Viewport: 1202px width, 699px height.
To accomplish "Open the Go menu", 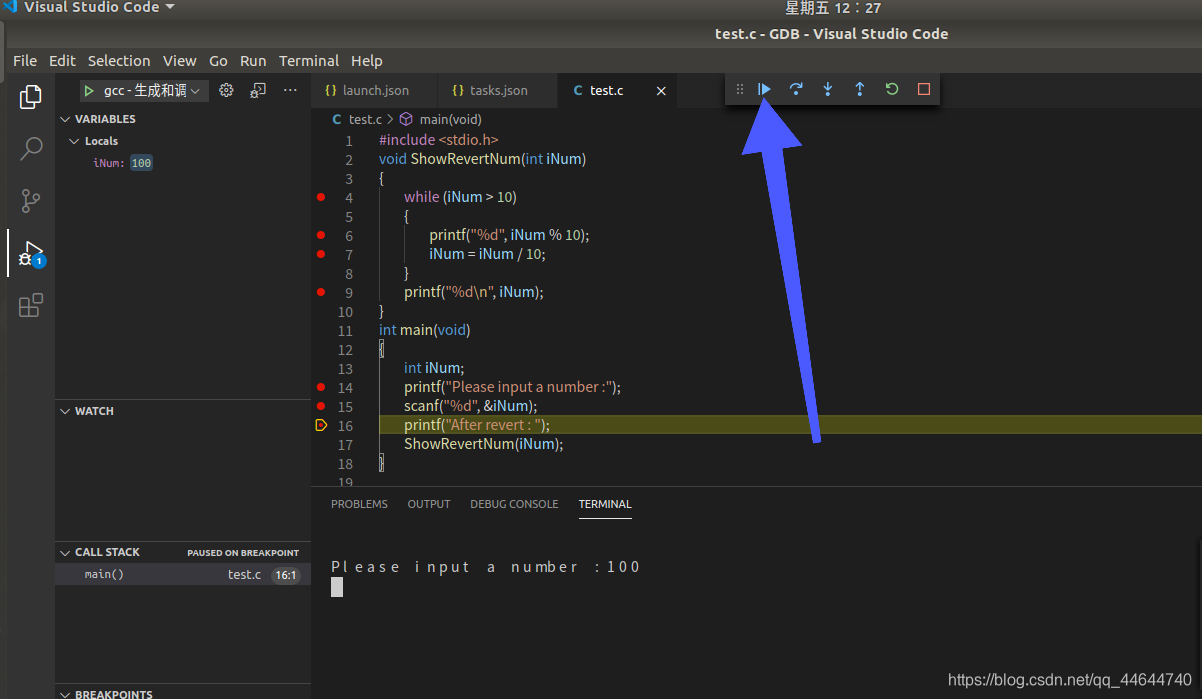I will [x=218, y=61].
